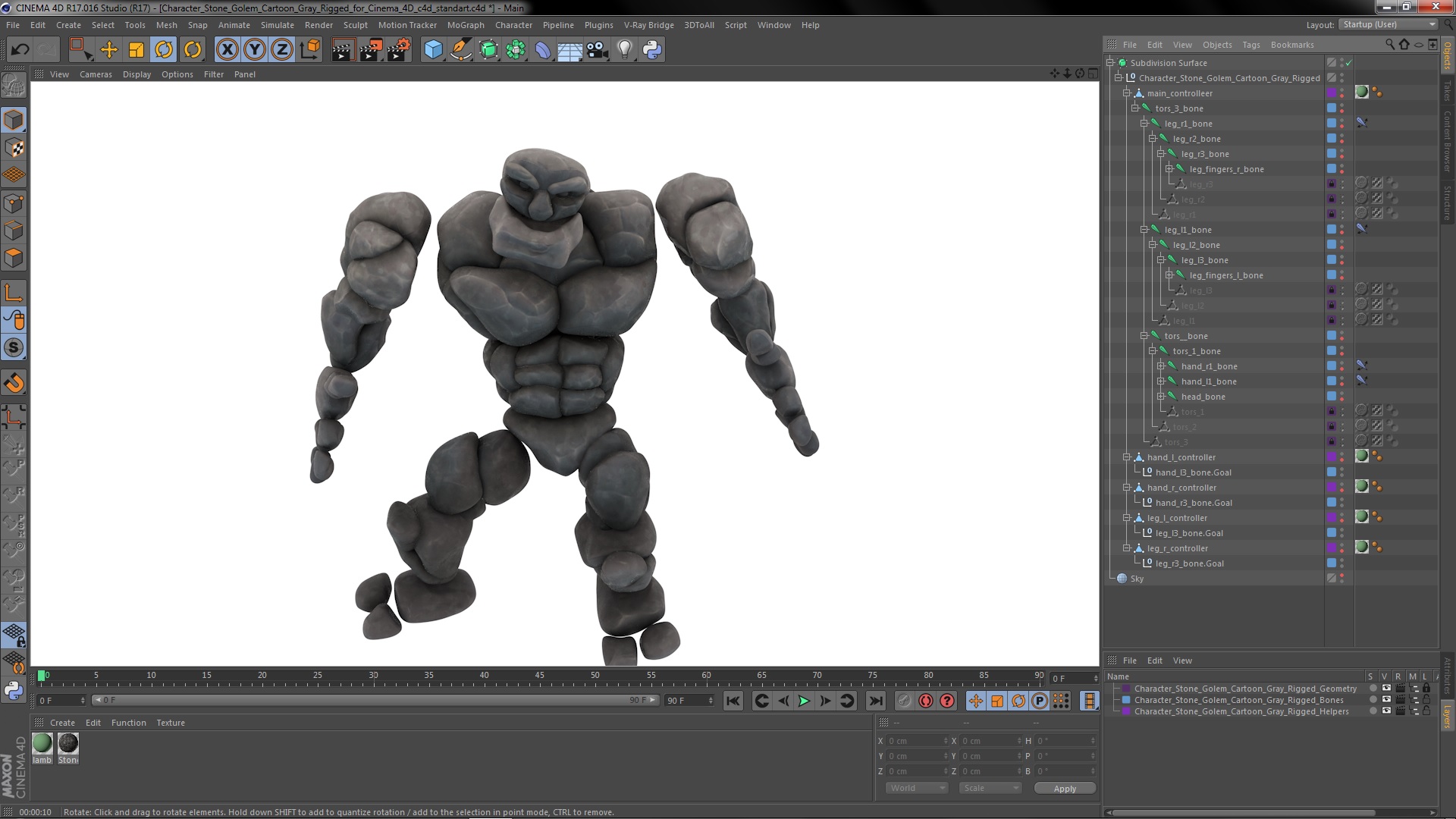This screenshot has height=819, width=1456.
Task: Toggle Y axis lock
Action: (x=255, y=50)
